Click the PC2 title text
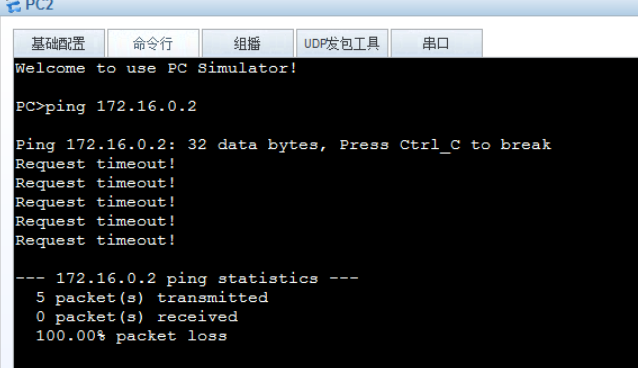The image size is (638, 368). point(39,6)
